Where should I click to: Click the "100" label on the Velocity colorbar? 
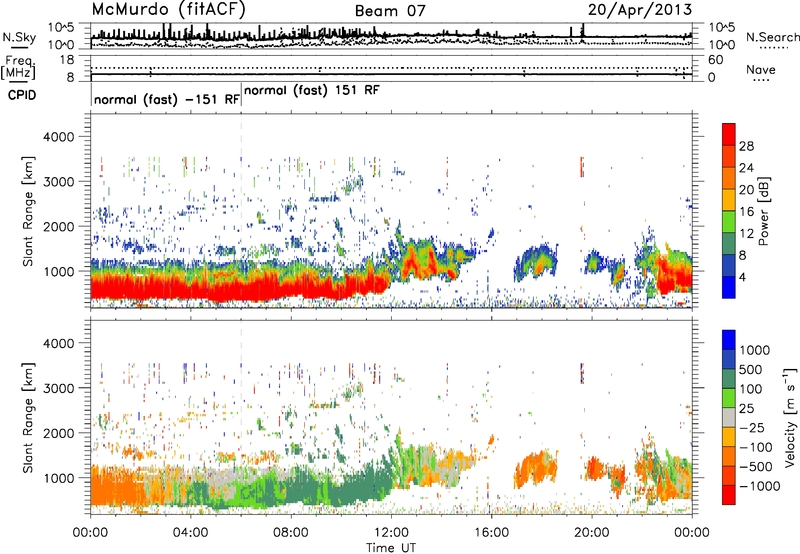point(751,389)
